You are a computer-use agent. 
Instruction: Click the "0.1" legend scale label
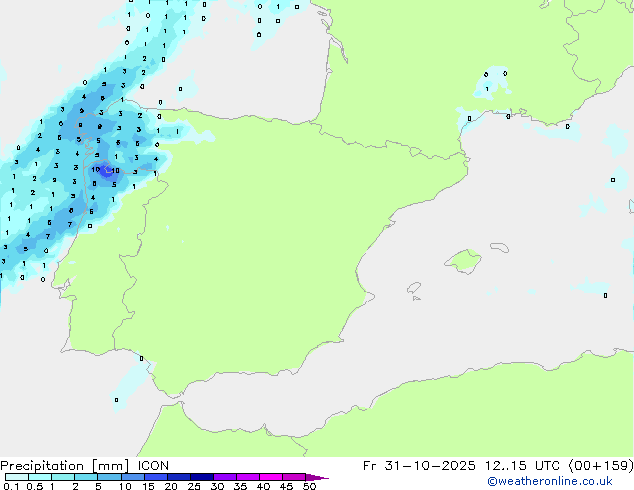11,486
